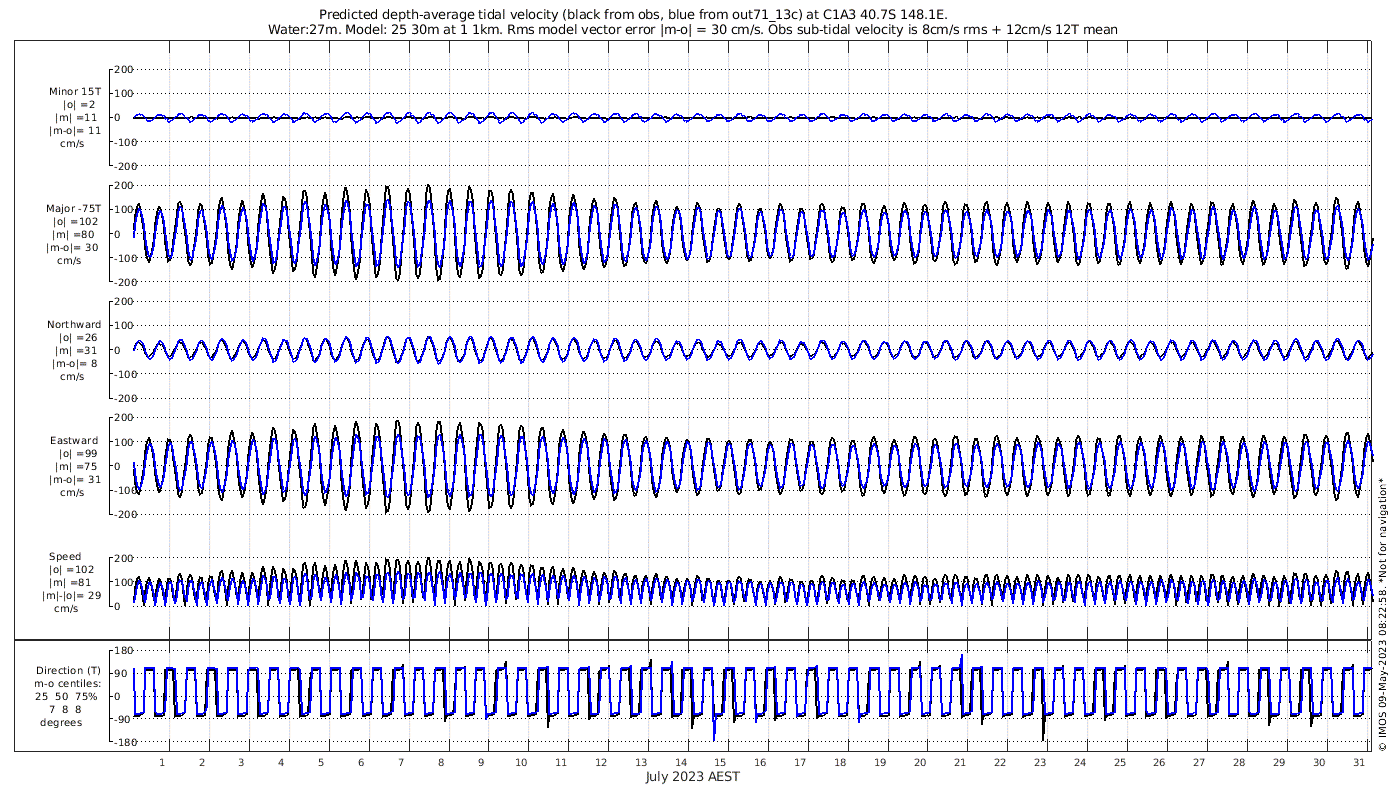Click the "-90" tick on the Direction axis
1400x800 pixels.
coord(124,720)
